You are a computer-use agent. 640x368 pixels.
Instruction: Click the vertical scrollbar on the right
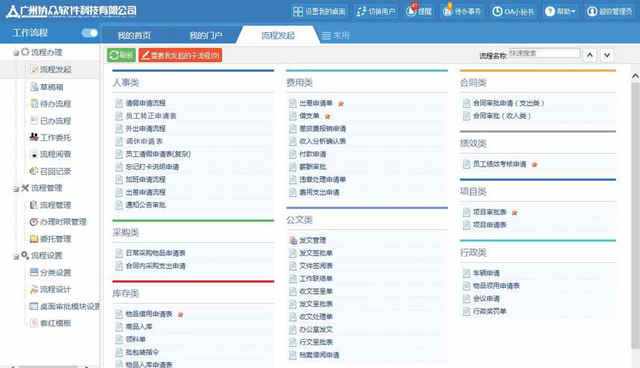point(635,216)
